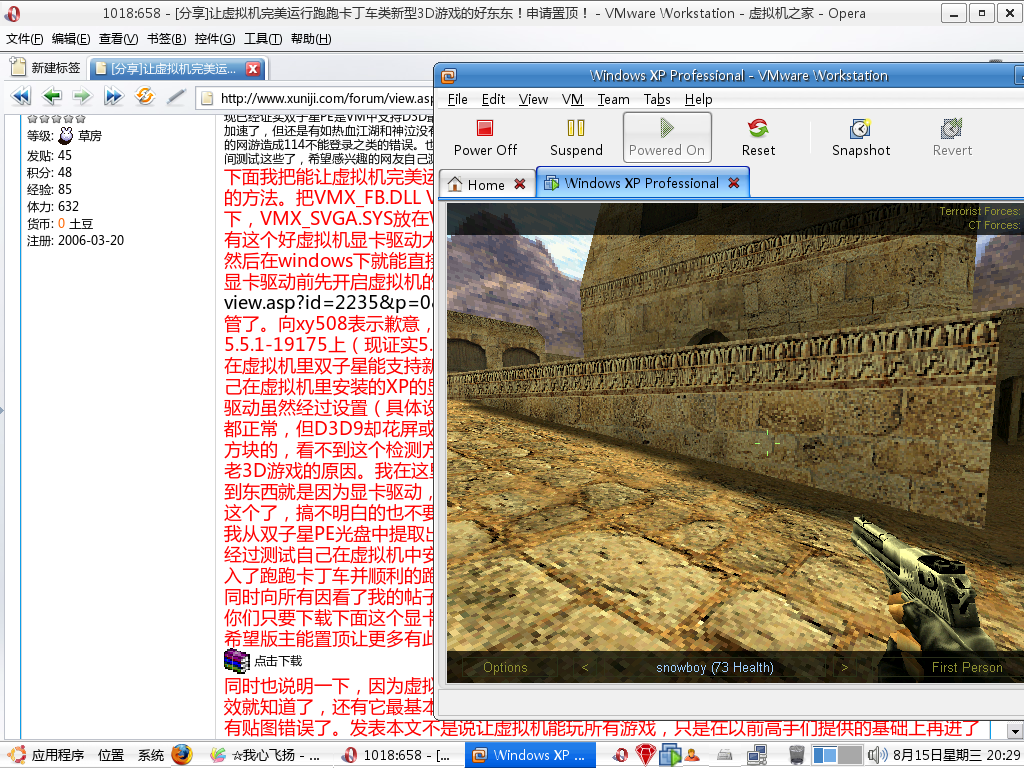
Task: Click the date and time clock
Action: pyautogui.click(x=957, y=755)
